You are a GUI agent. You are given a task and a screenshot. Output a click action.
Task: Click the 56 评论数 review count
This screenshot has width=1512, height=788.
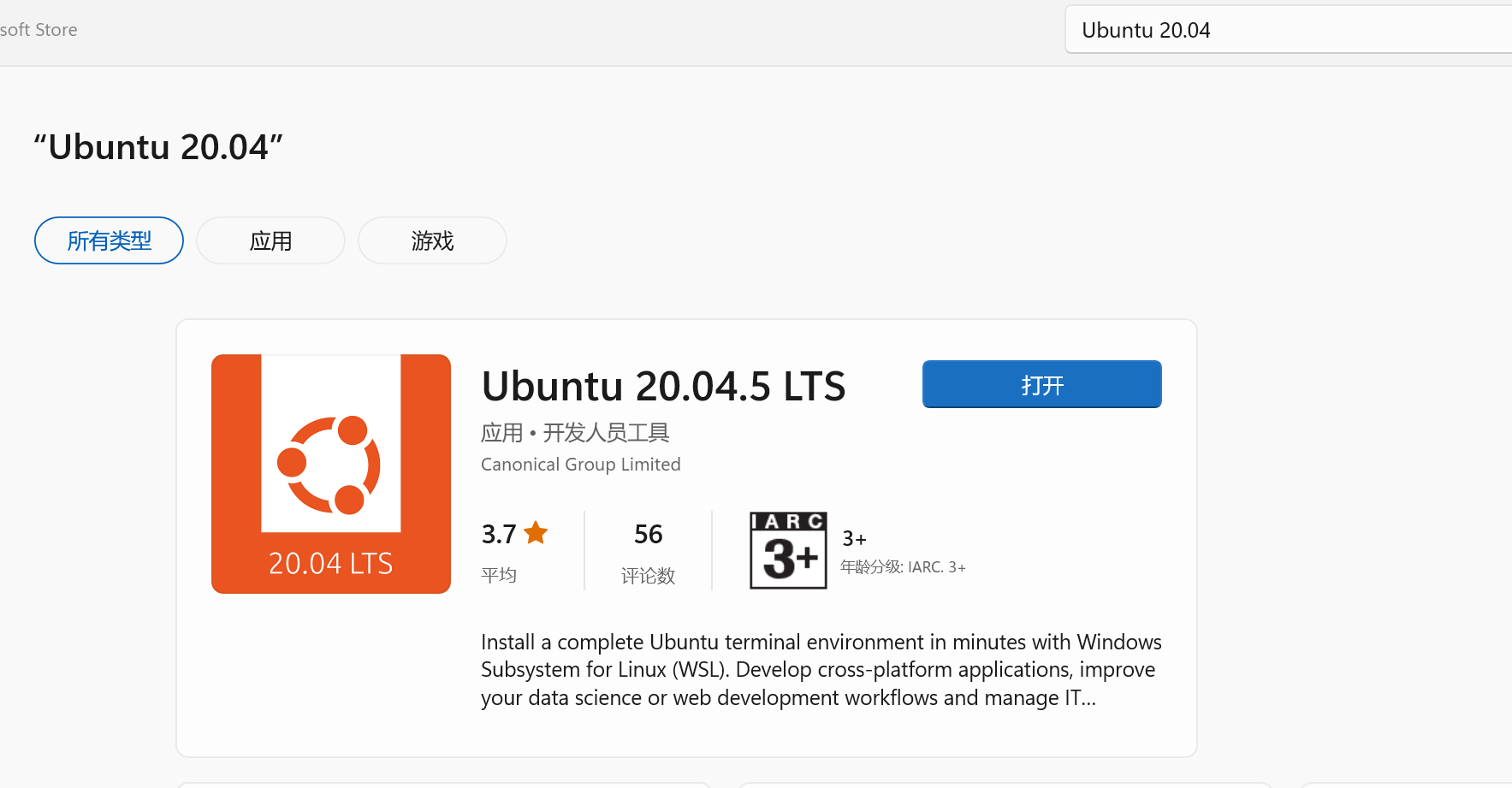[x=648, y=552]
